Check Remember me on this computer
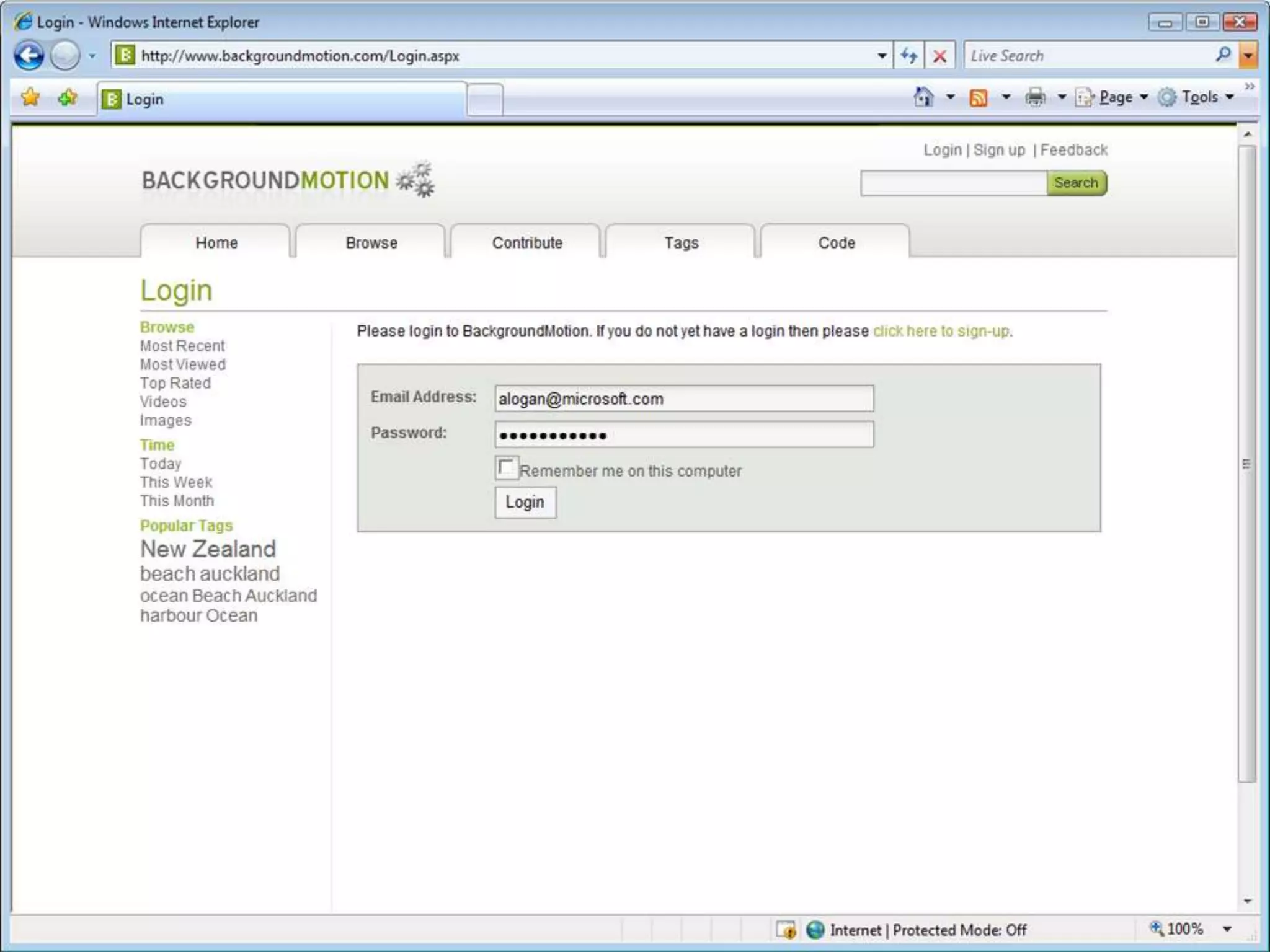This screenshot has width=1270, height=952. click(x=506, y=468)
